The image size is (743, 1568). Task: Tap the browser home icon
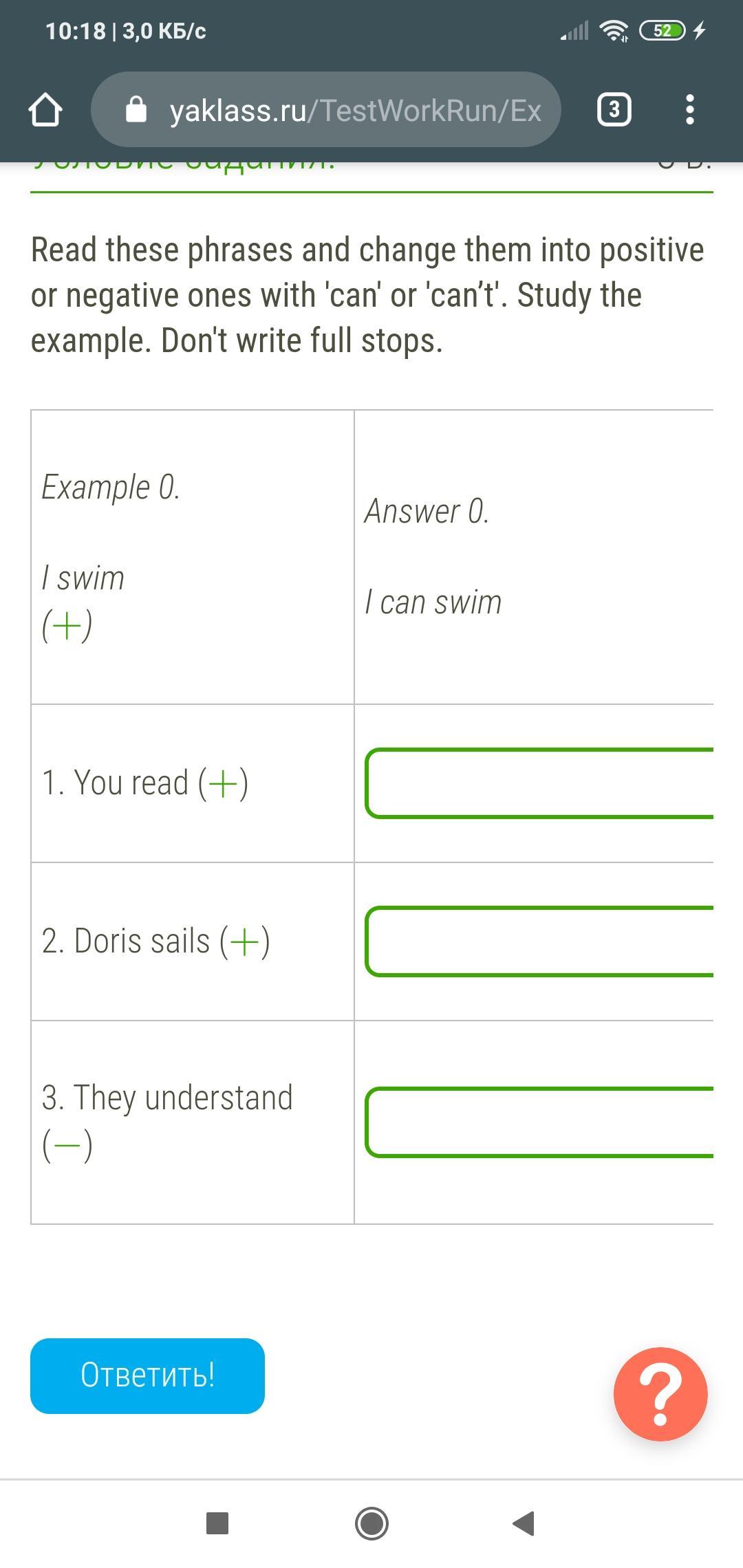coord(45,110)
